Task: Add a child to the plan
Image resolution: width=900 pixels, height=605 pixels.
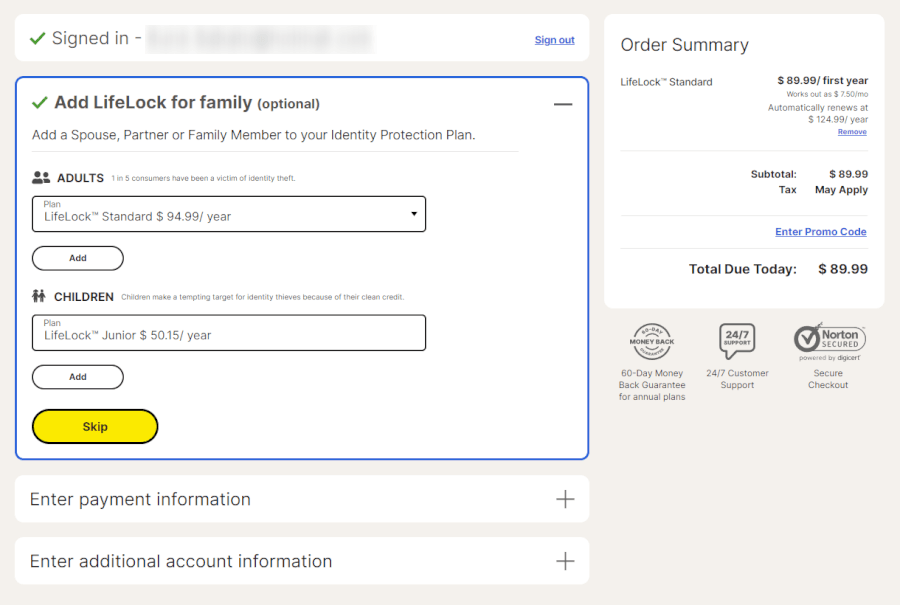Action: pyautogui.click(x=78, y=377)
